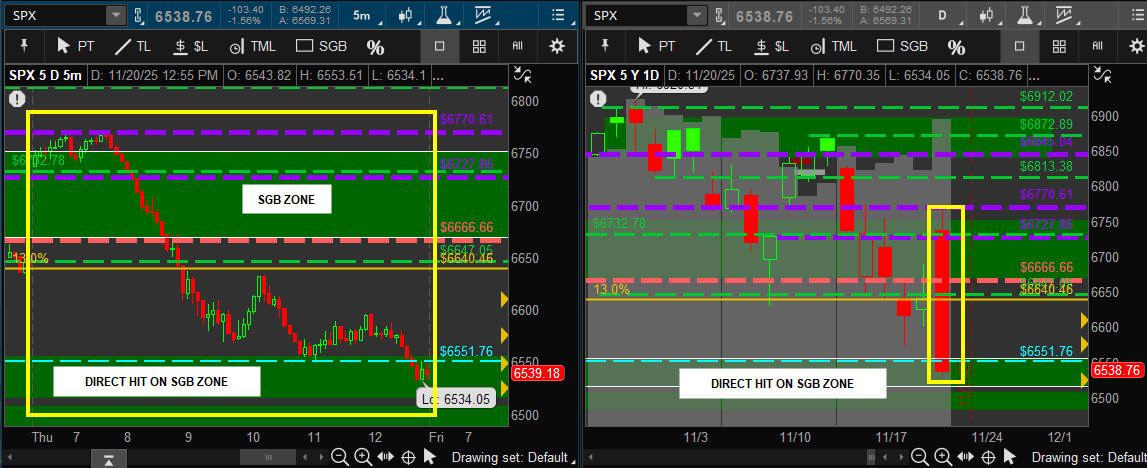Click the horizontal scrollbar thumb under left chart

pyautogui.click(x=109, y=459)
